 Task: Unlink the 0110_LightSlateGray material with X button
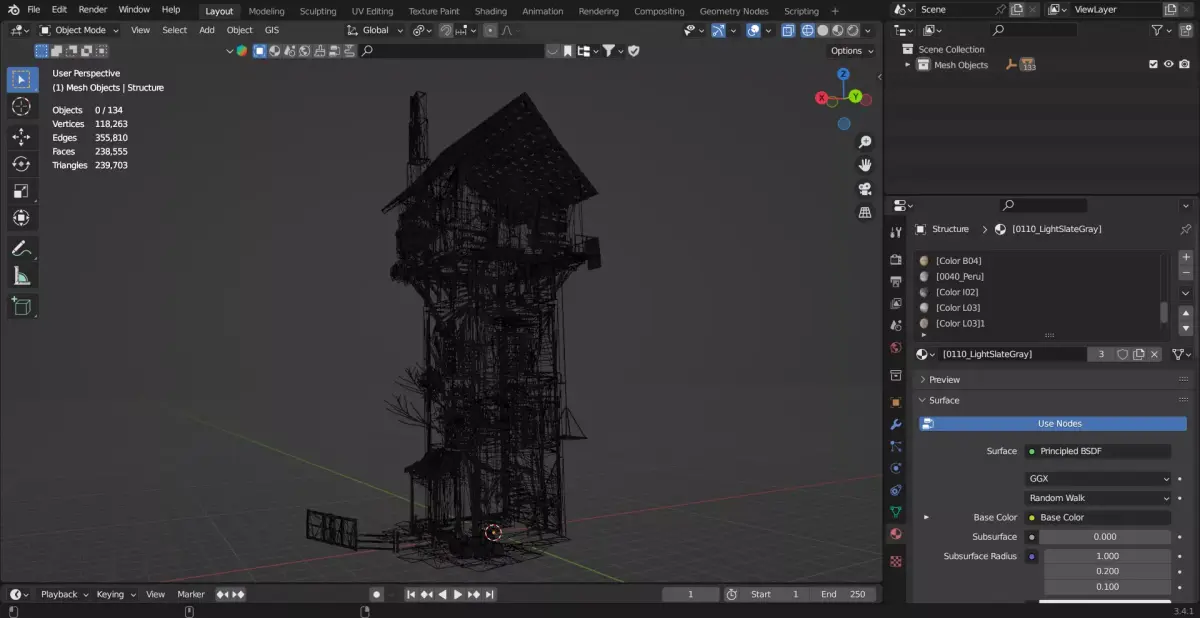pos(1154,354)
